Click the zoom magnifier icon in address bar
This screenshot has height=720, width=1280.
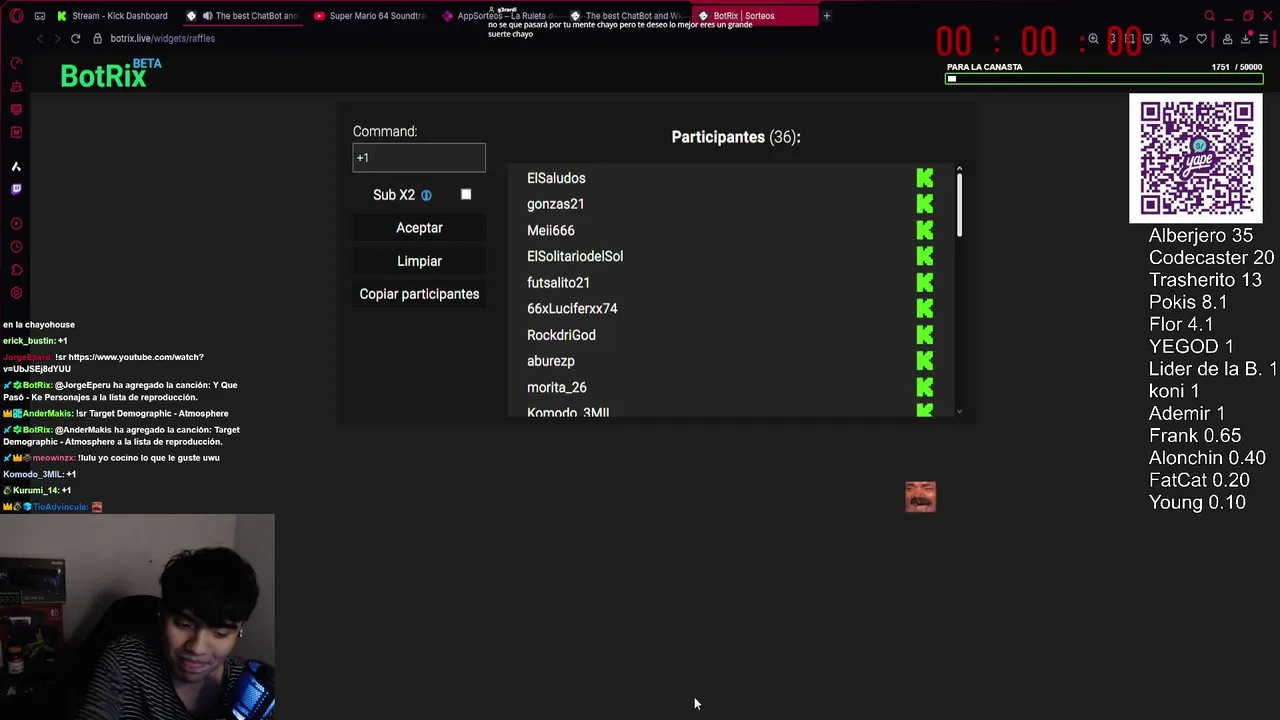coord(1093,39)
